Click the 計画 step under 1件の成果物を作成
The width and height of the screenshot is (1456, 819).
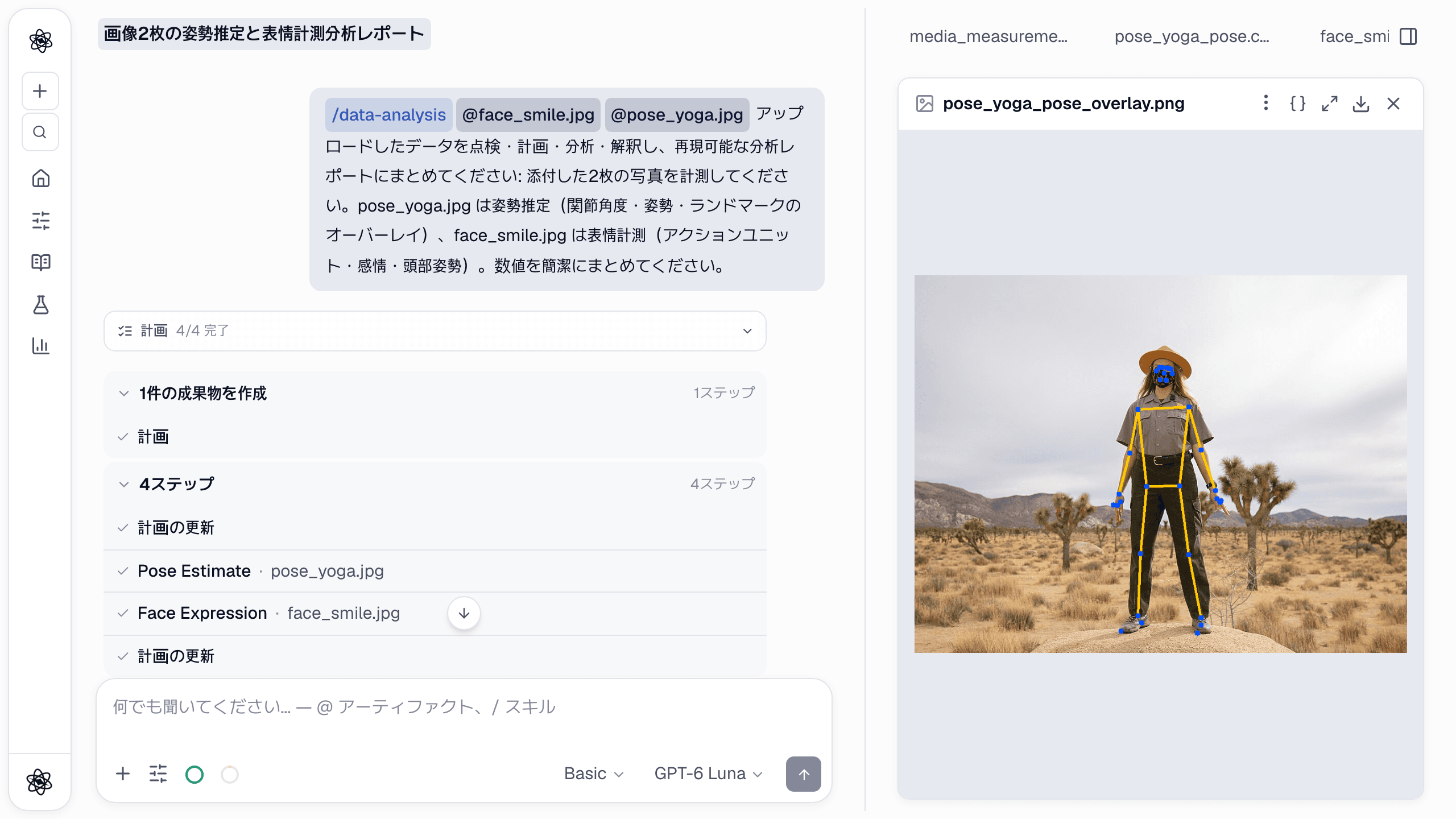[x=435, y=437]
